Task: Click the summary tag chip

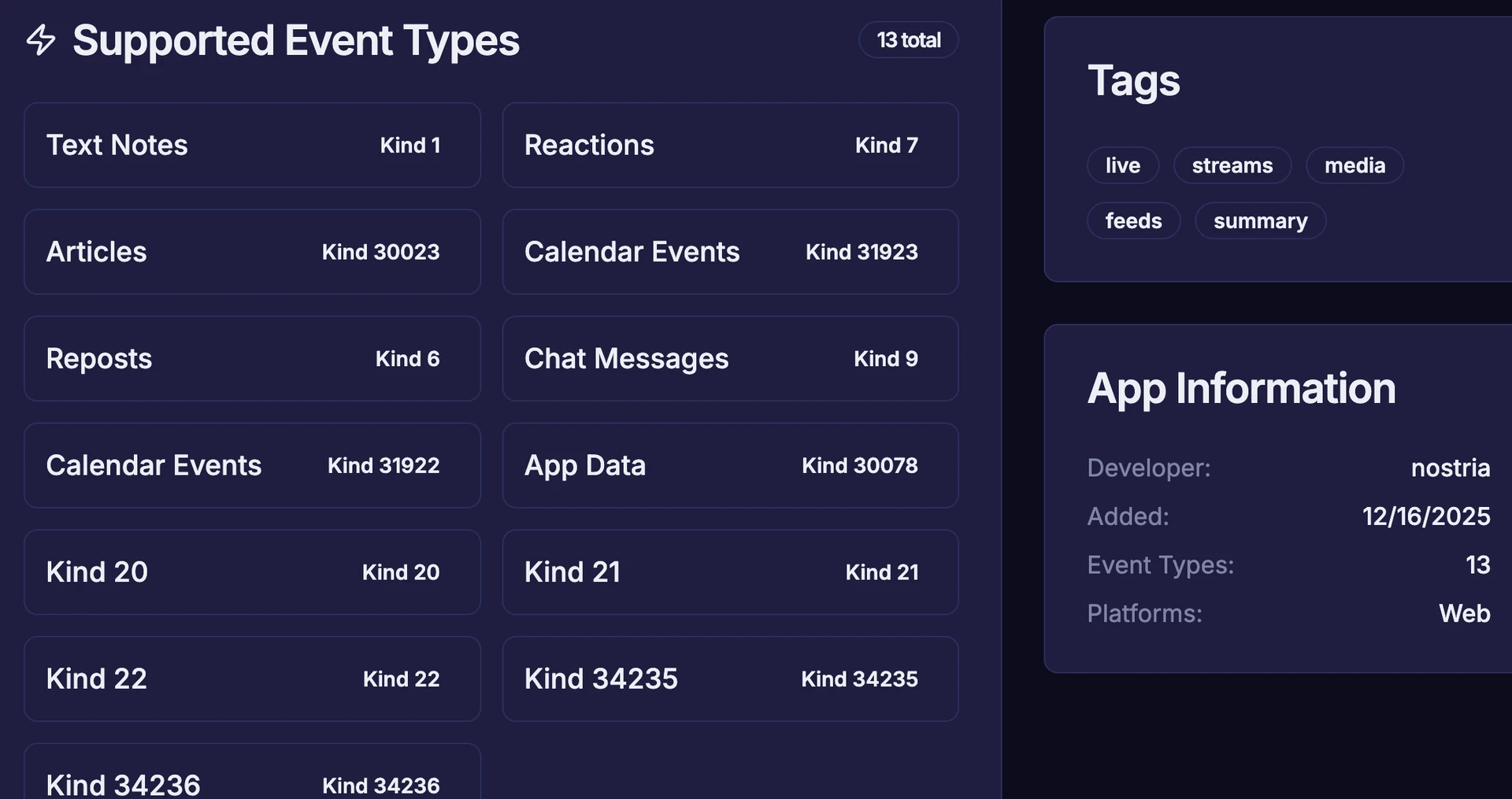Action: 1260,220
